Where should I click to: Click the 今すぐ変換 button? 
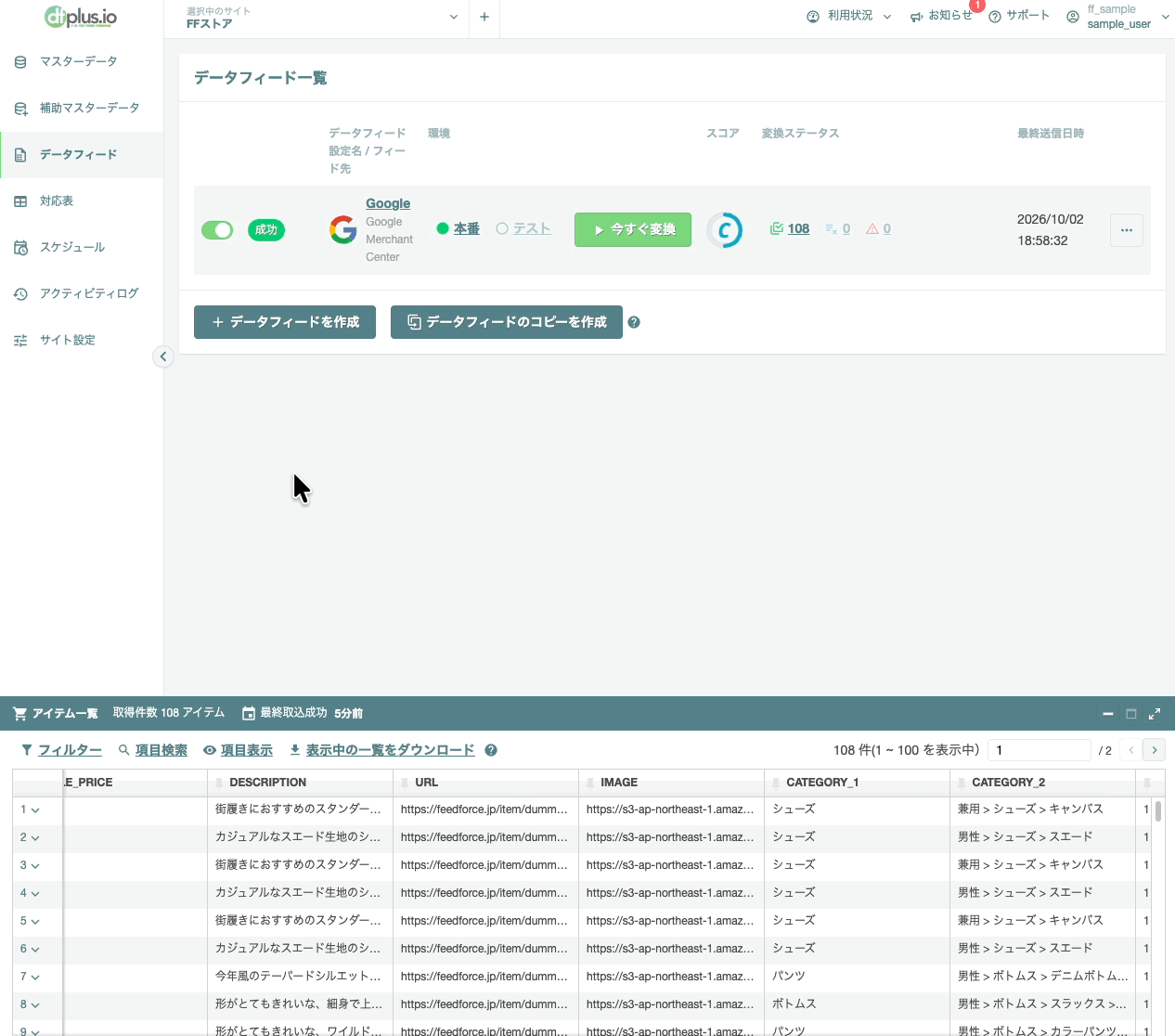[633, 229]
